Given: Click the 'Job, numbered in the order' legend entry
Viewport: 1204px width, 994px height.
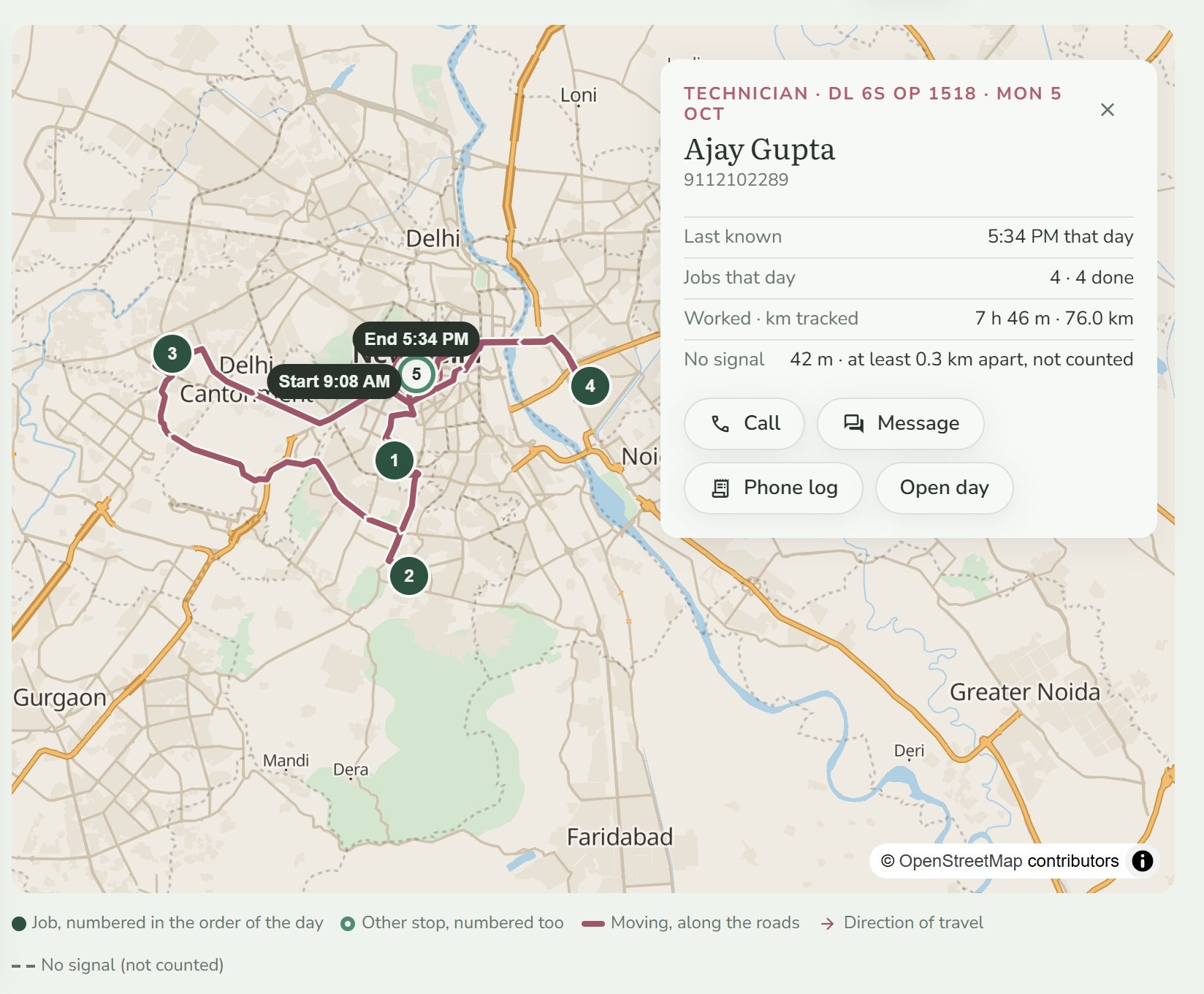Looking at the screenshot, I should point(167,923).
